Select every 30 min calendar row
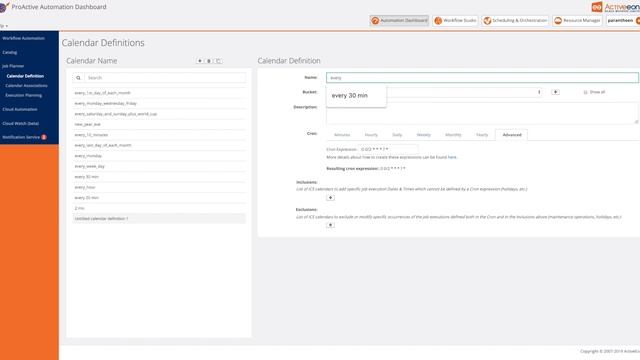This screenshot has width=640, height=360. [x=159, y=177]
